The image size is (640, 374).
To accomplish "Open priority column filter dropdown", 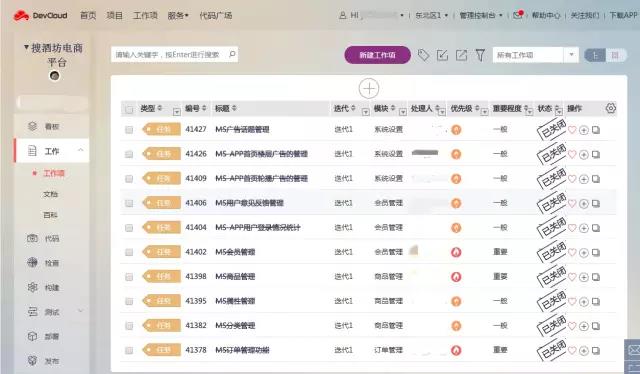I will click(x=484, y=111).
